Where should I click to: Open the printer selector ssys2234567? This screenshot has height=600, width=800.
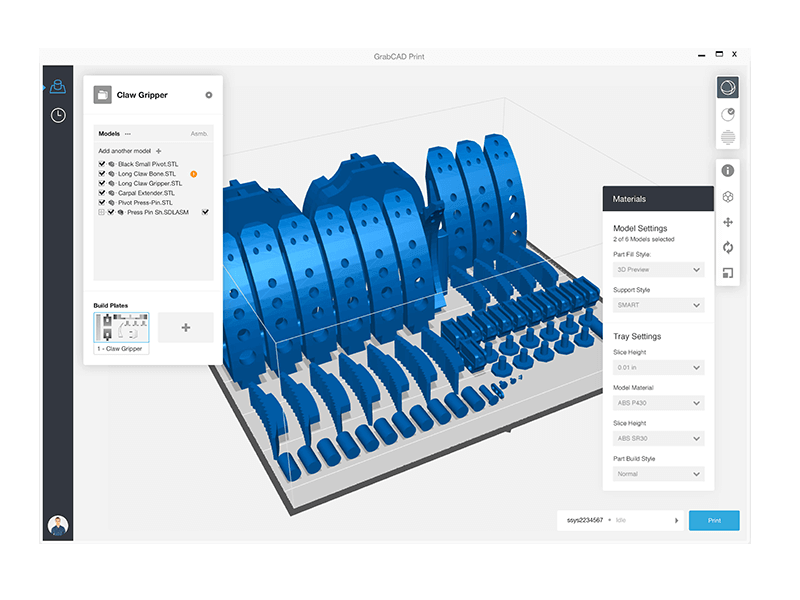(620, 520)
